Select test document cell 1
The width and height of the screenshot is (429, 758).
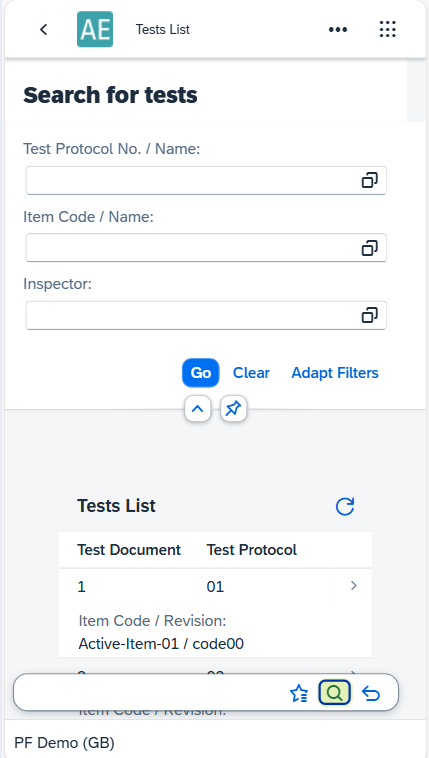81,586
